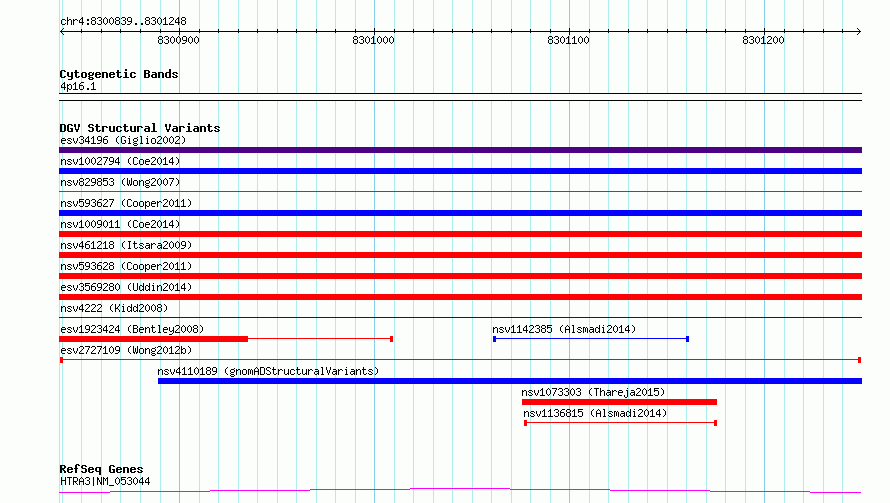The height and width of the screenshot is (503, 890).
Task: Open the esv2727109 (Wong2012b) label
Action: (x=126, y=350)
